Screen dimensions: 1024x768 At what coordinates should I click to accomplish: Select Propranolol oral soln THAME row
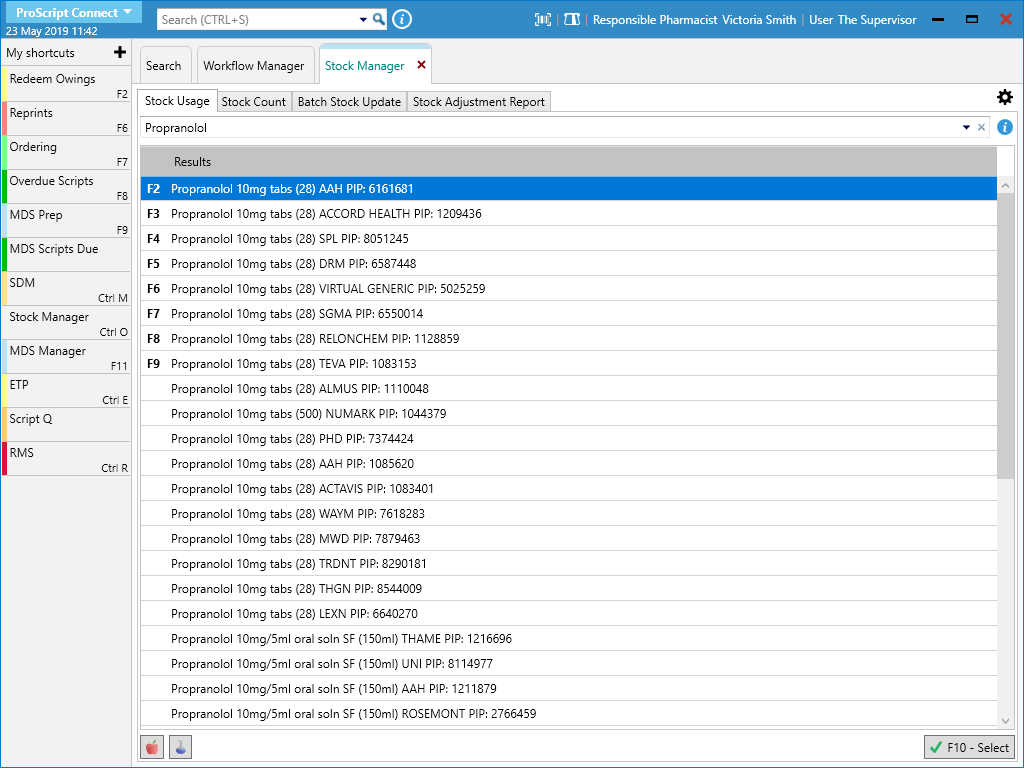(x=569, y=638)
